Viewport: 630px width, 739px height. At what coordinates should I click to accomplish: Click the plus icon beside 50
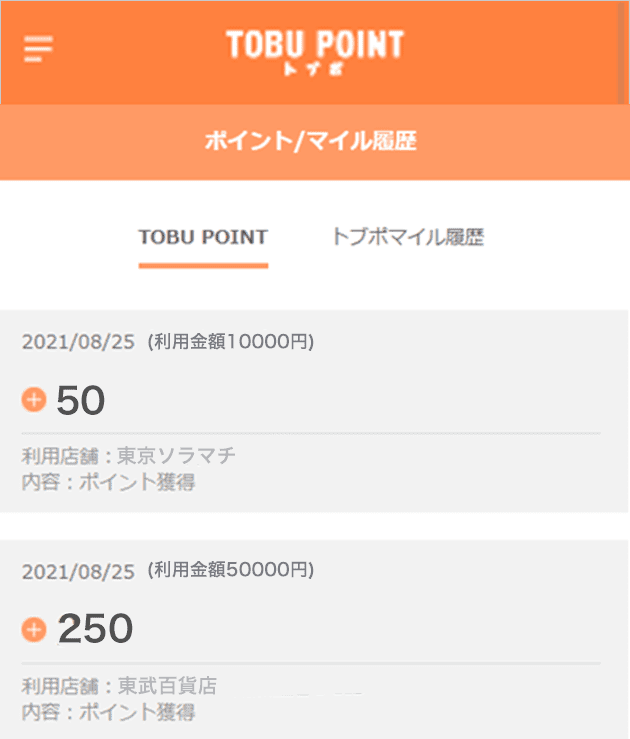point(34,400)
